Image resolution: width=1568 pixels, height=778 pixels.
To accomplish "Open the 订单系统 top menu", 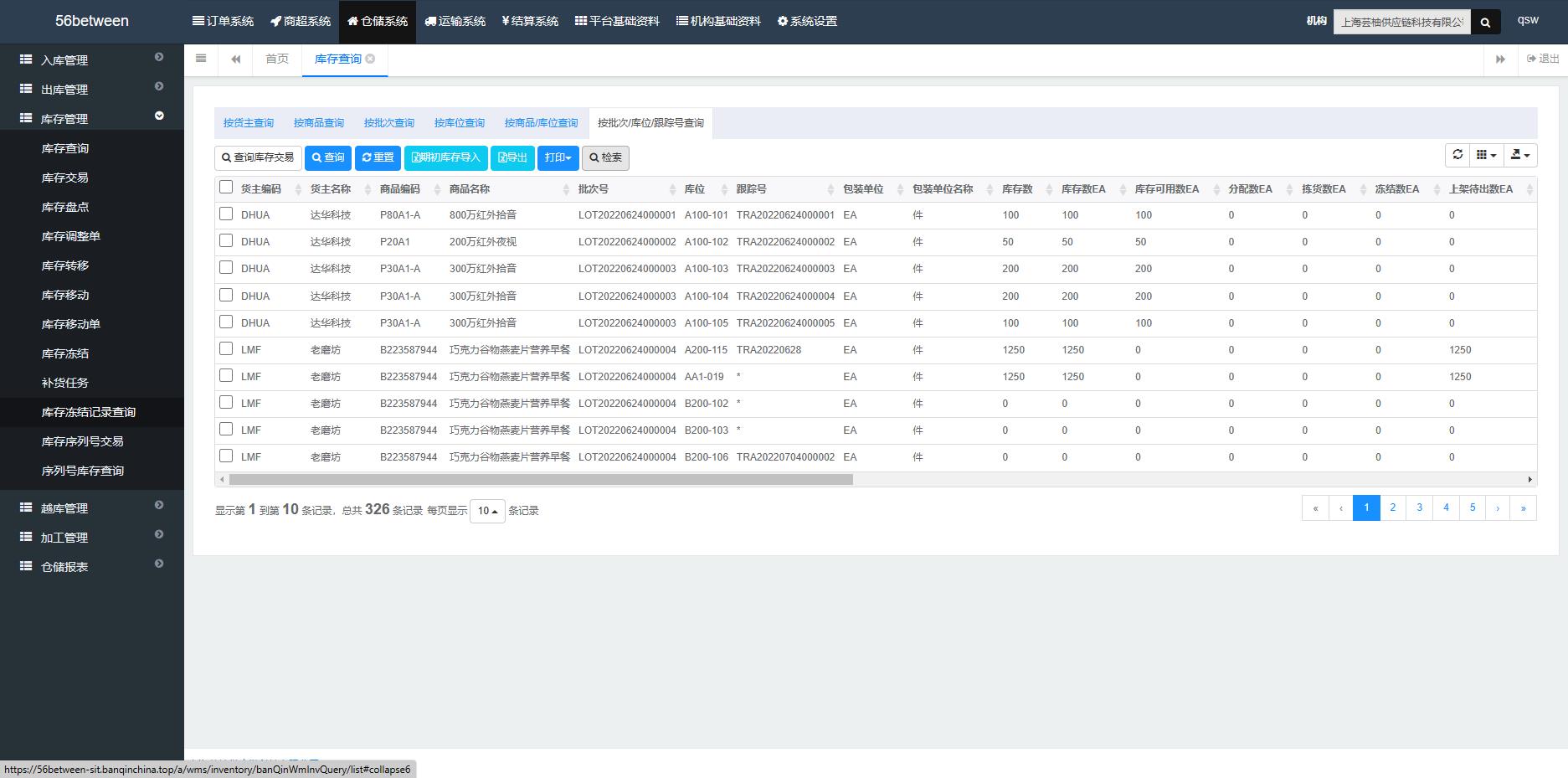I will (223, 21).
